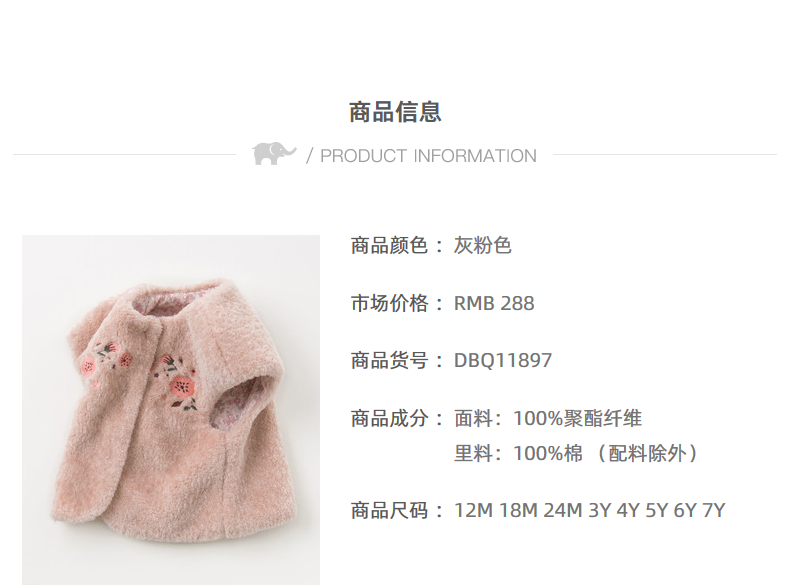Click the 面料：100%聚酯纤维 fabric line

tap(548, 418)
